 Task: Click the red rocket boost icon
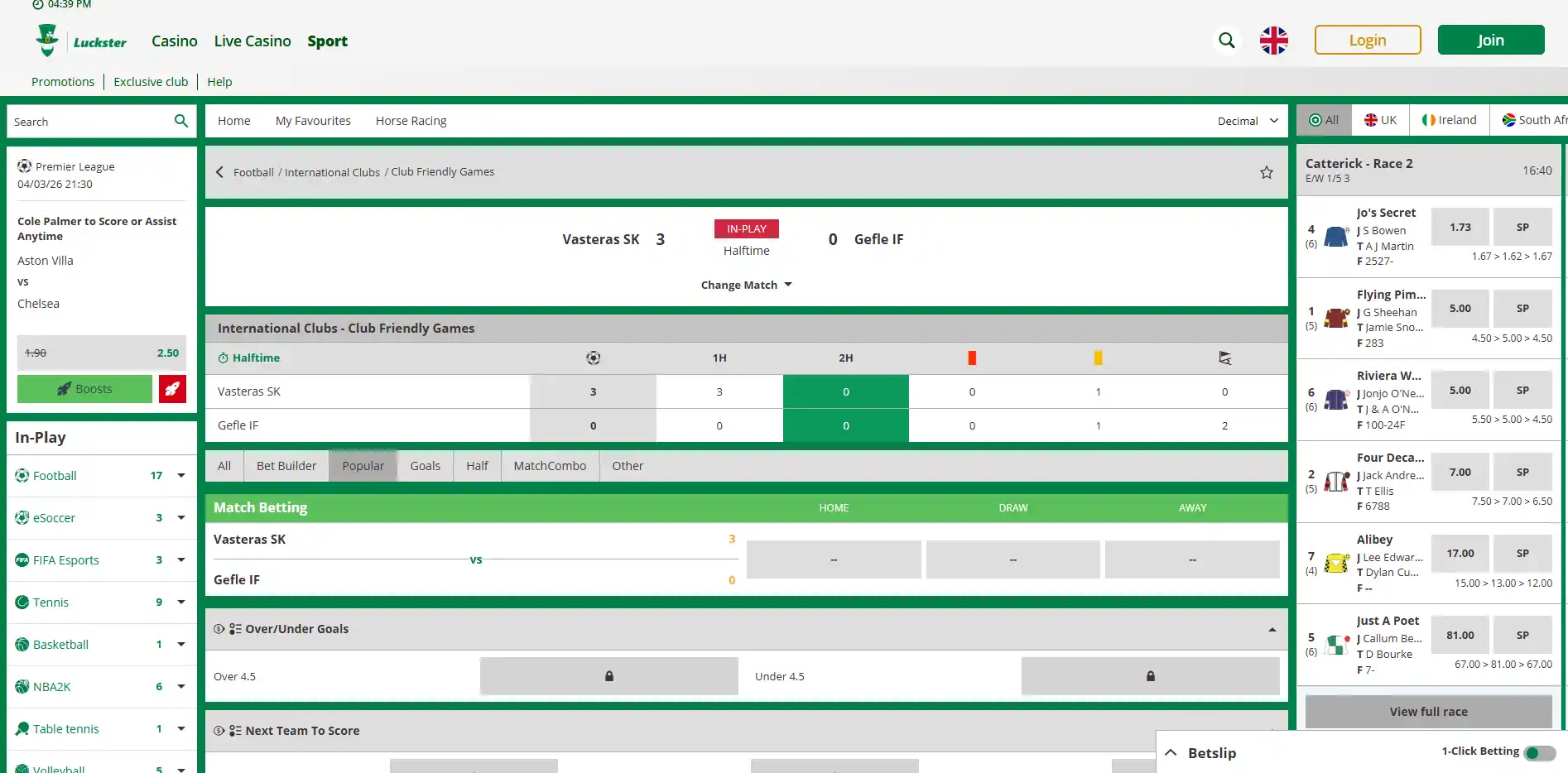pos(172,389)
